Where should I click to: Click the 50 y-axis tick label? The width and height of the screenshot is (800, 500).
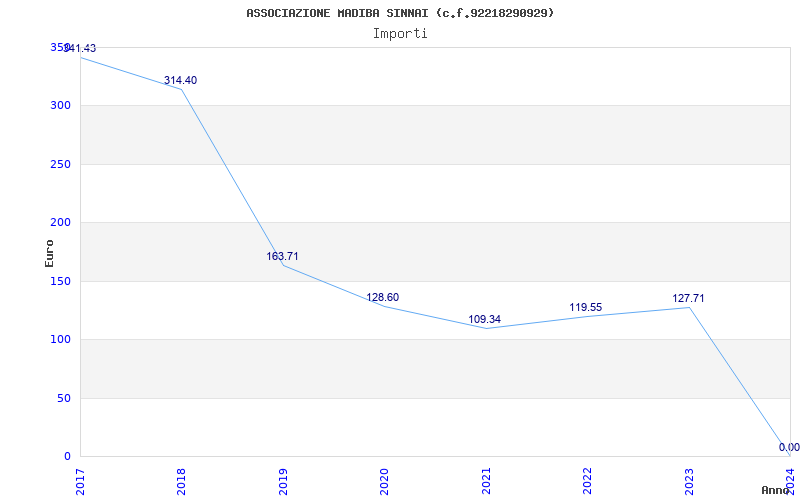pyautogui.click(x=64, y=398)
